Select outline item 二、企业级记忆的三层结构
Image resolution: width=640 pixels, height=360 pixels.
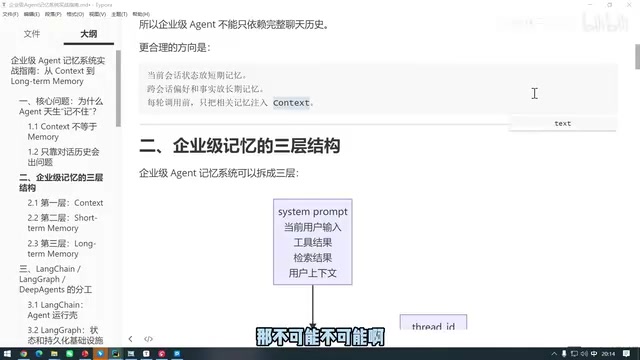tap(61, 182)
